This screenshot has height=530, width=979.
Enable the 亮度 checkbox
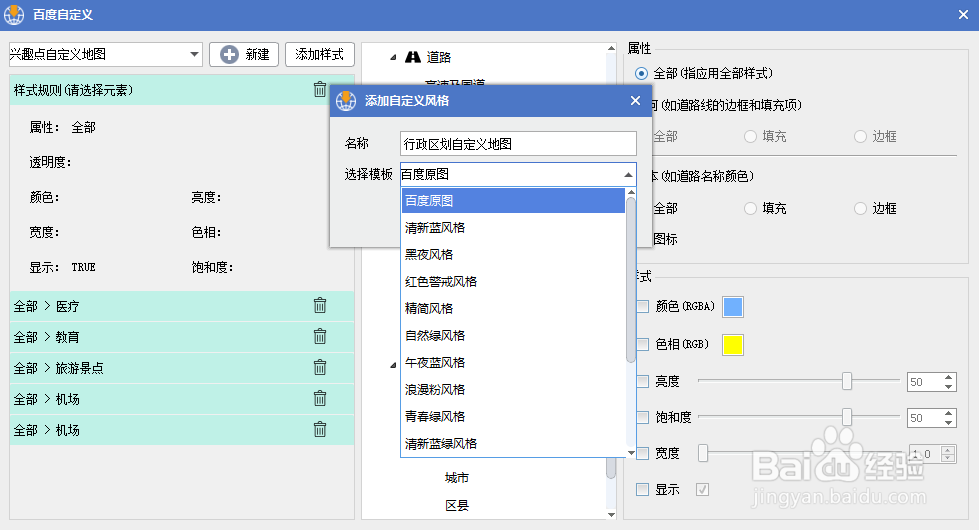click(x=642, y=381)
